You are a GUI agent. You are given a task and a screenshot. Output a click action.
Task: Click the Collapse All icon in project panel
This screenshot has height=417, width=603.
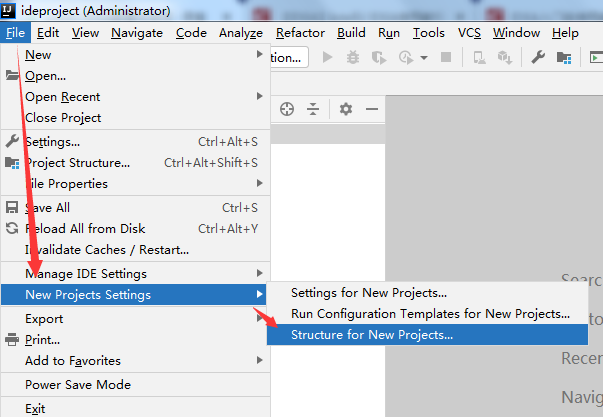(313, 109)
